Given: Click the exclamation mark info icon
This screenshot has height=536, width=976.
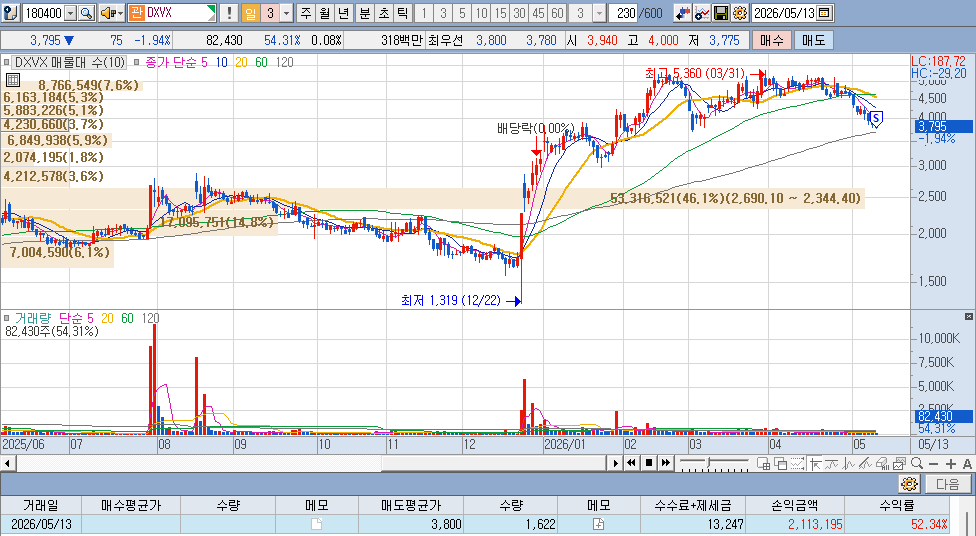Looking at the screenshot, I should pyautogui.click(x=229, y=12).
